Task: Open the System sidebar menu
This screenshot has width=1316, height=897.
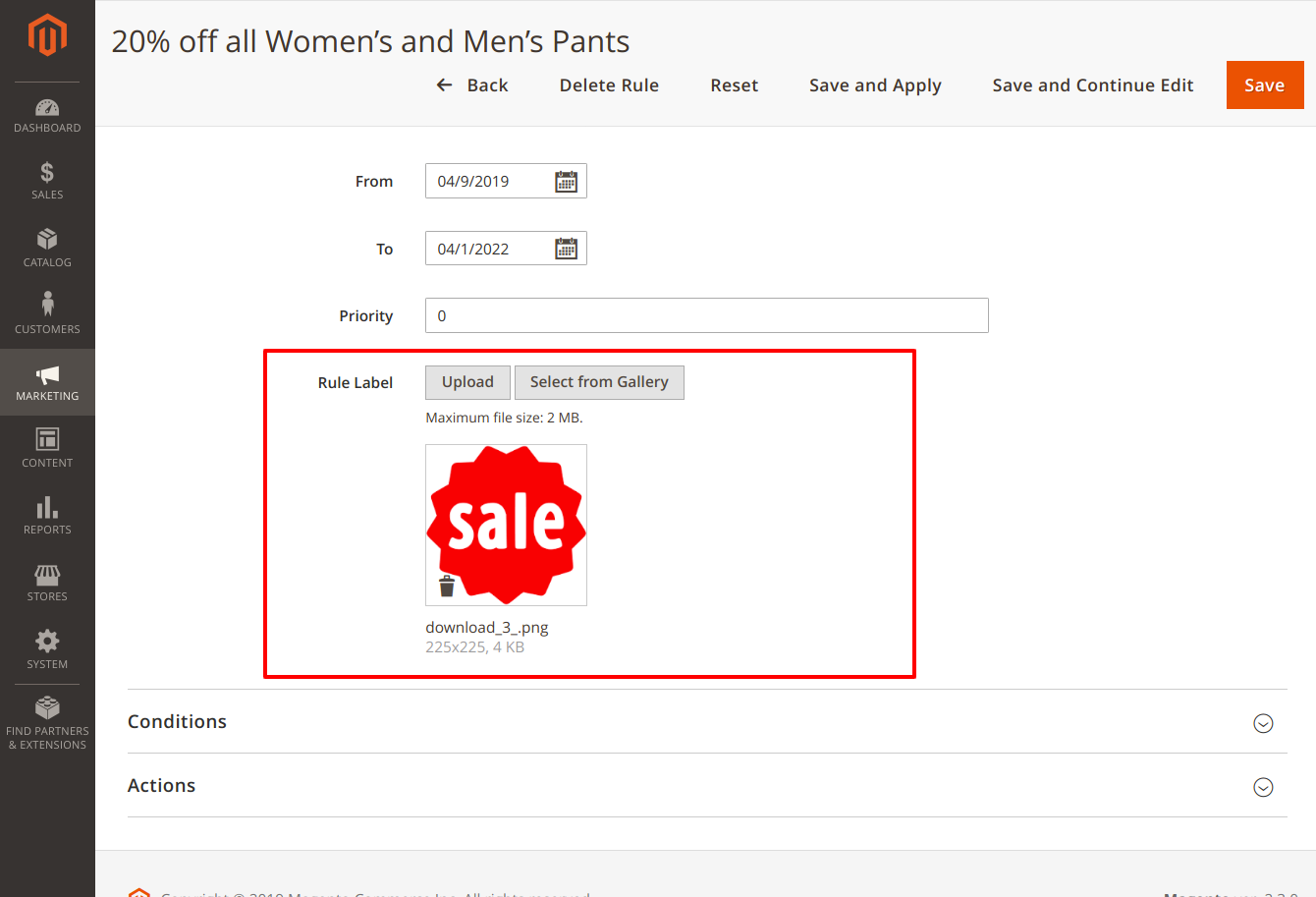Action: point(47,649)
